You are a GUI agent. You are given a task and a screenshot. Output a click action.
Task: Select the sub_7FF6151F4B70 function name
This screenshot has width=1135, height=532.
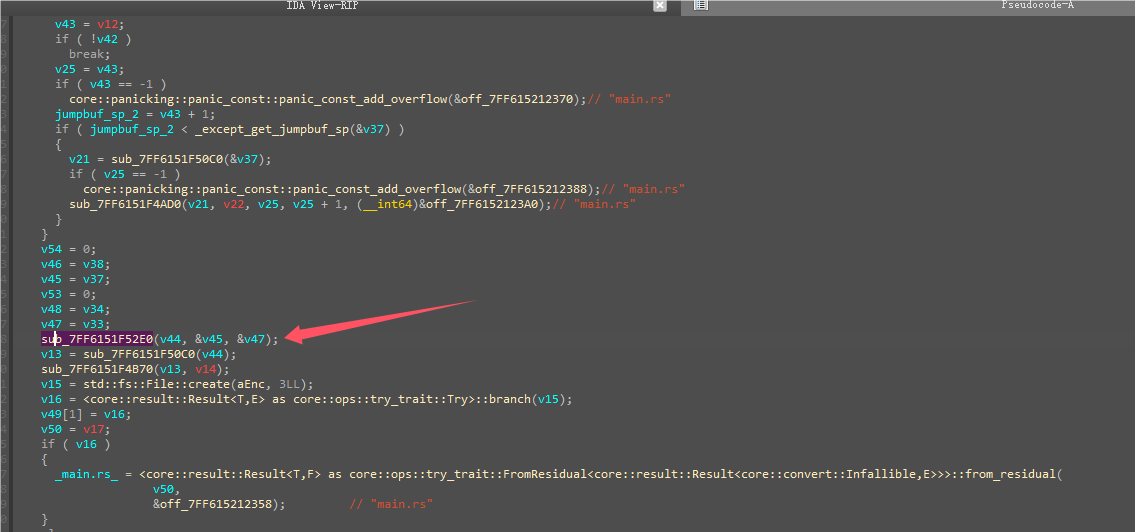[x=98, y=370]
